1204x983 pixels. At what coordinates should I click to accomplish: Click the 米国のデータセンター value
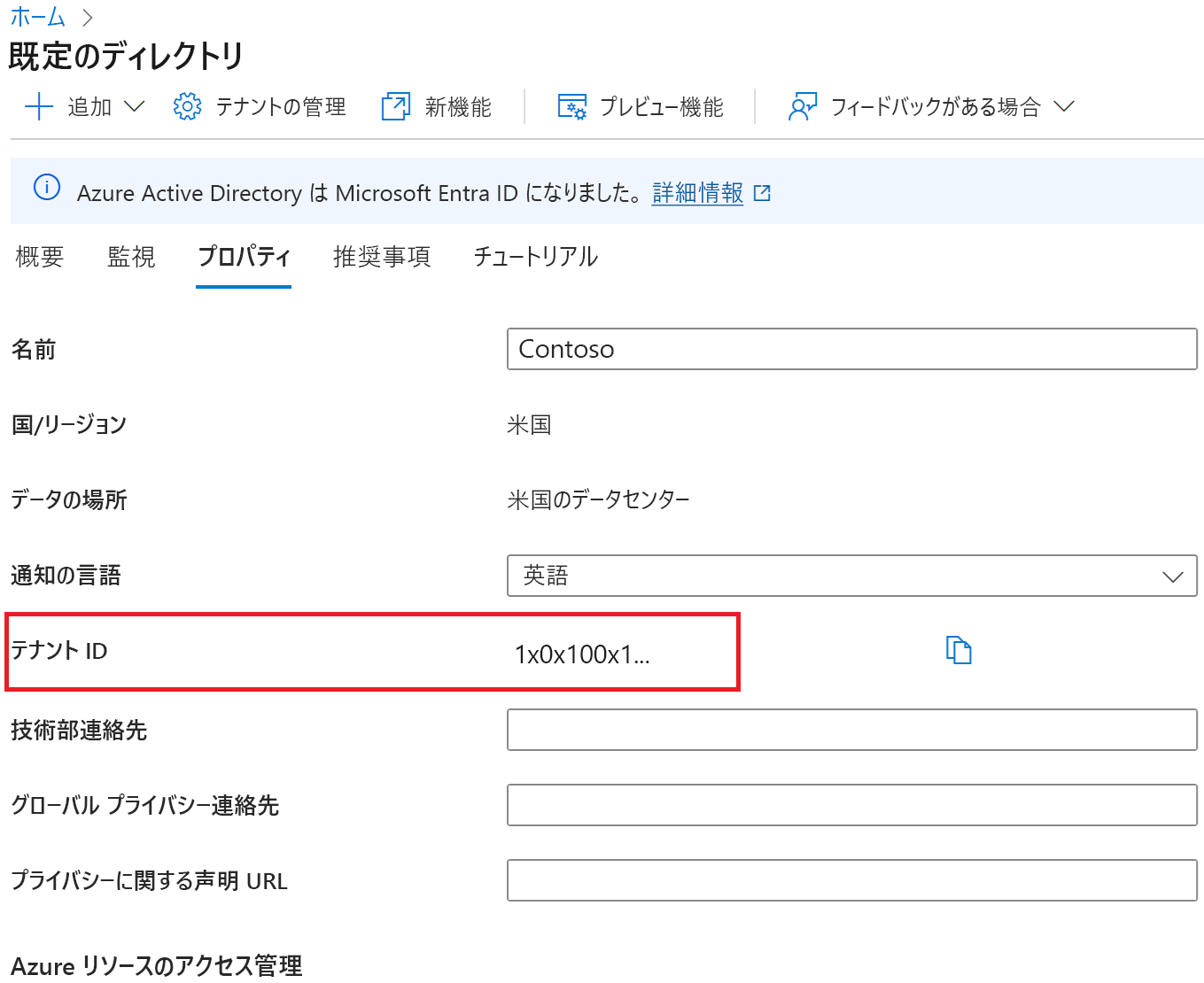click(x=599, y=500)
